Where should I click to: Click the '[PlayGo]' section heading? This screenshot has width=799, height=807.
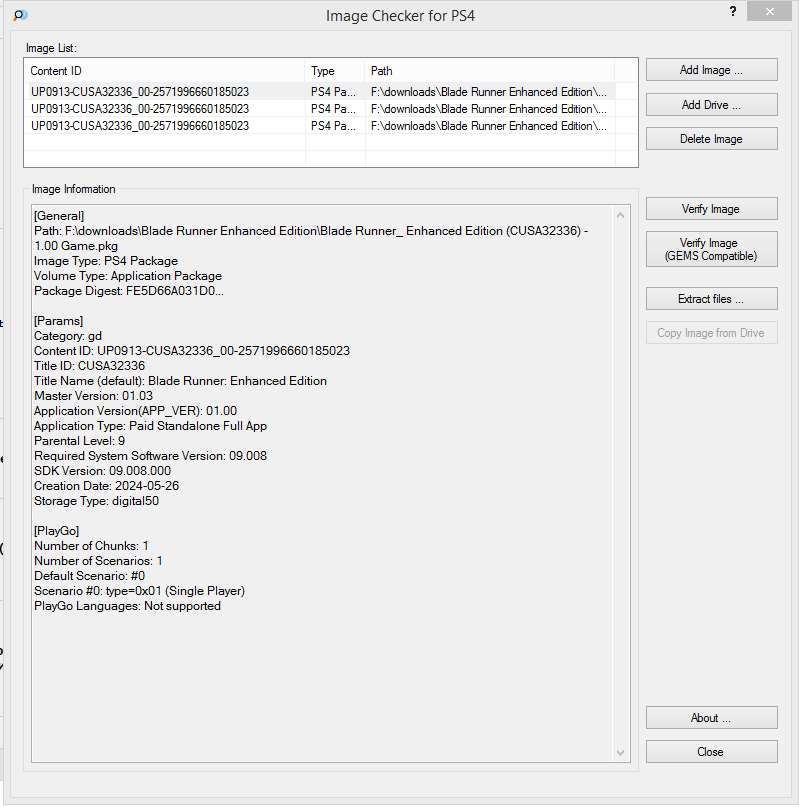coord(56,531)
